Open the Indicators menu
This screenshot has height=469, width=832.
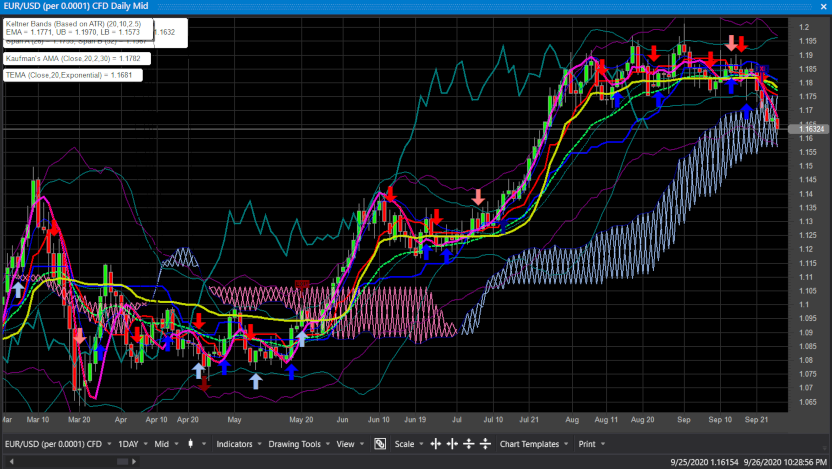239,444
